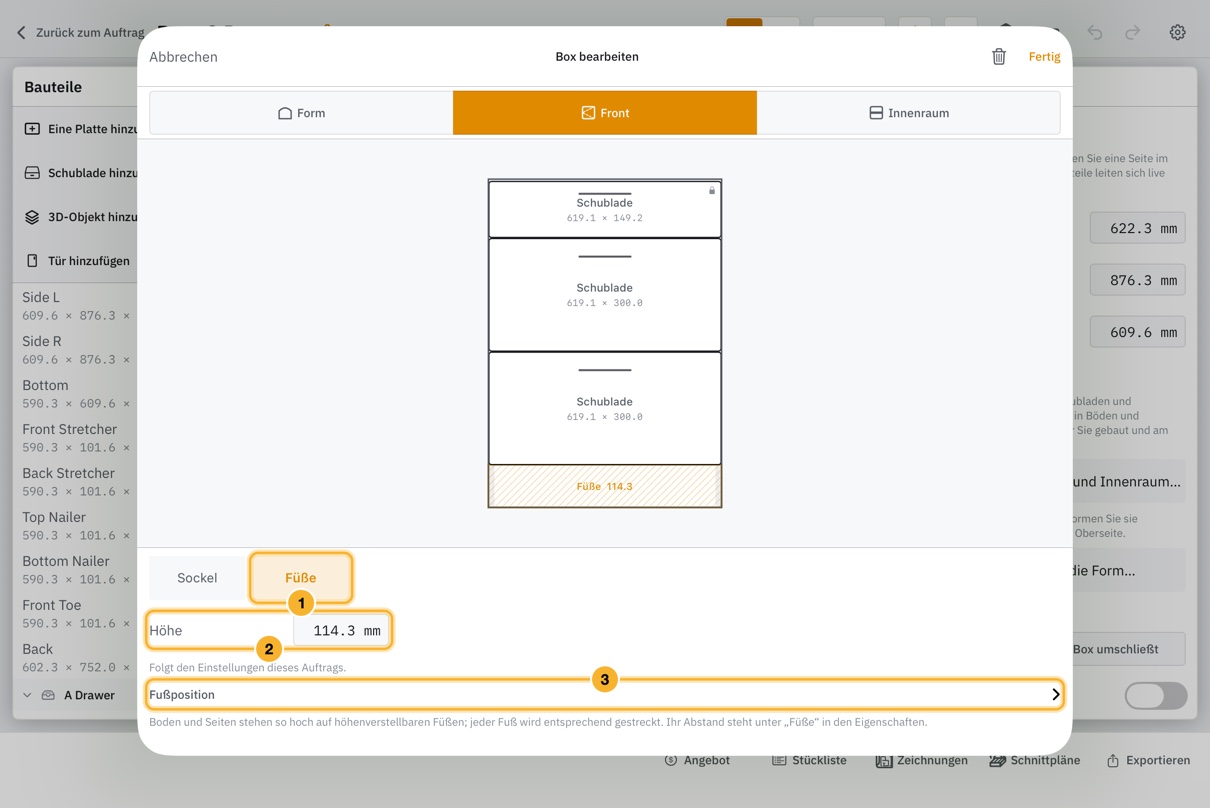Click the back chevron beside Zurück zum Auftrag
The width and height of the screenshot is (1210, 808).
pyautogui.click(x=21, y=32)
